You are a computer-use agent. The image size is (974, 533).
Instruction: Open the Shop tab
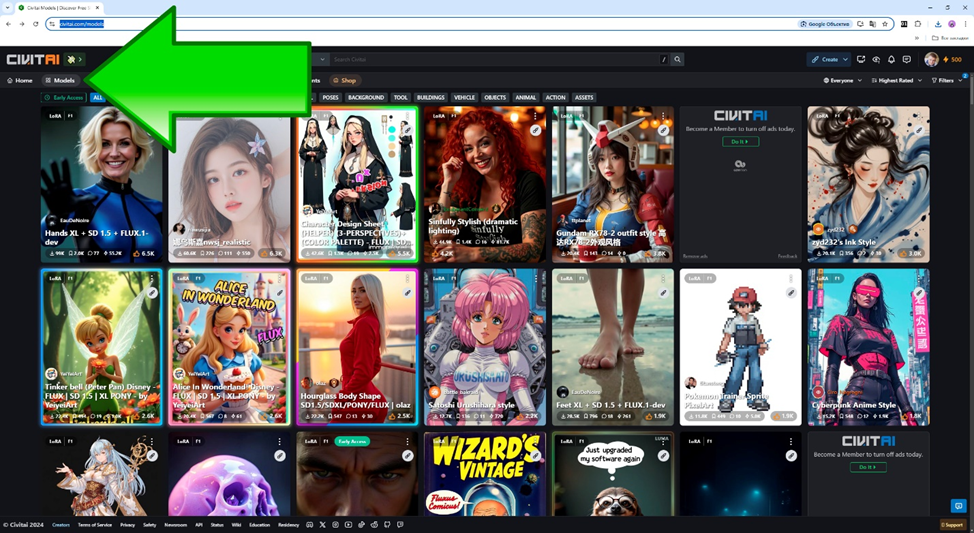pos(344,80)
